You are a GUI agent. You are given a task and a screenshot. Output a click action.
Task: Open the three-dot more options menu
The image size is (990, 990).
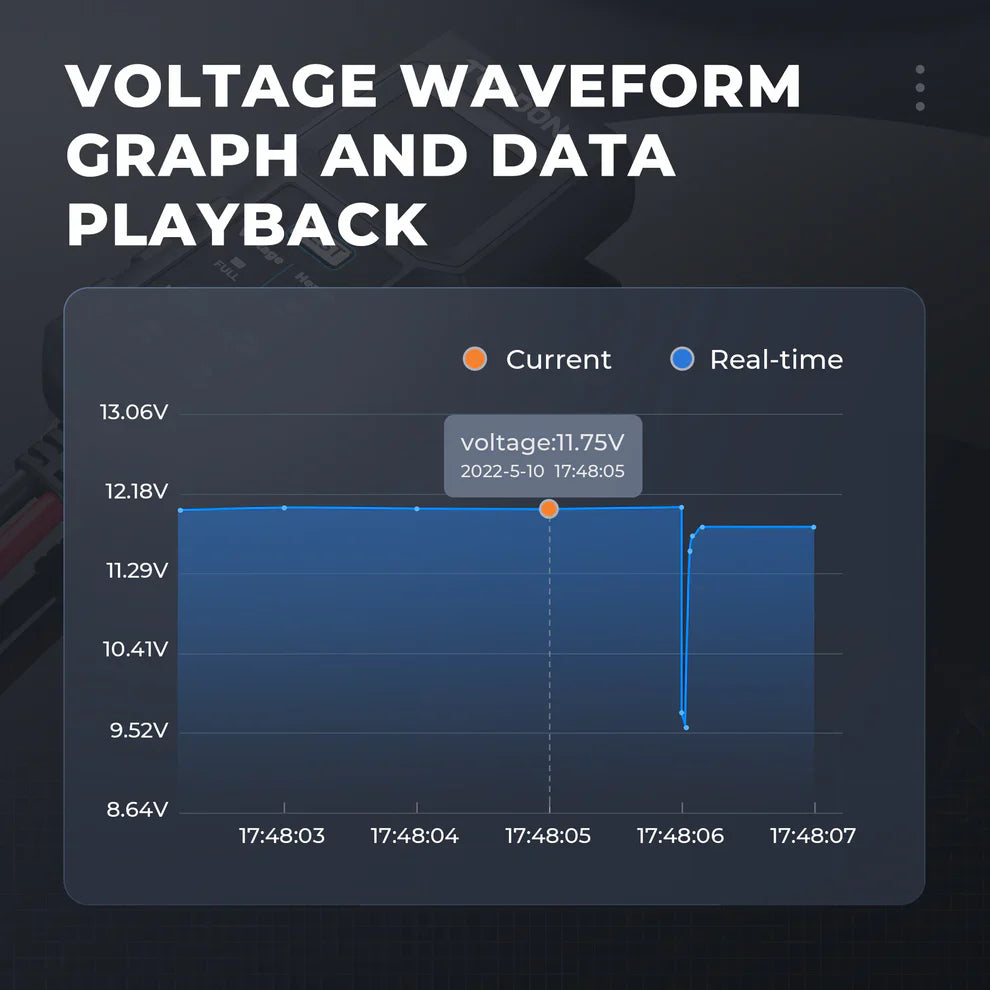click(920, 88)
